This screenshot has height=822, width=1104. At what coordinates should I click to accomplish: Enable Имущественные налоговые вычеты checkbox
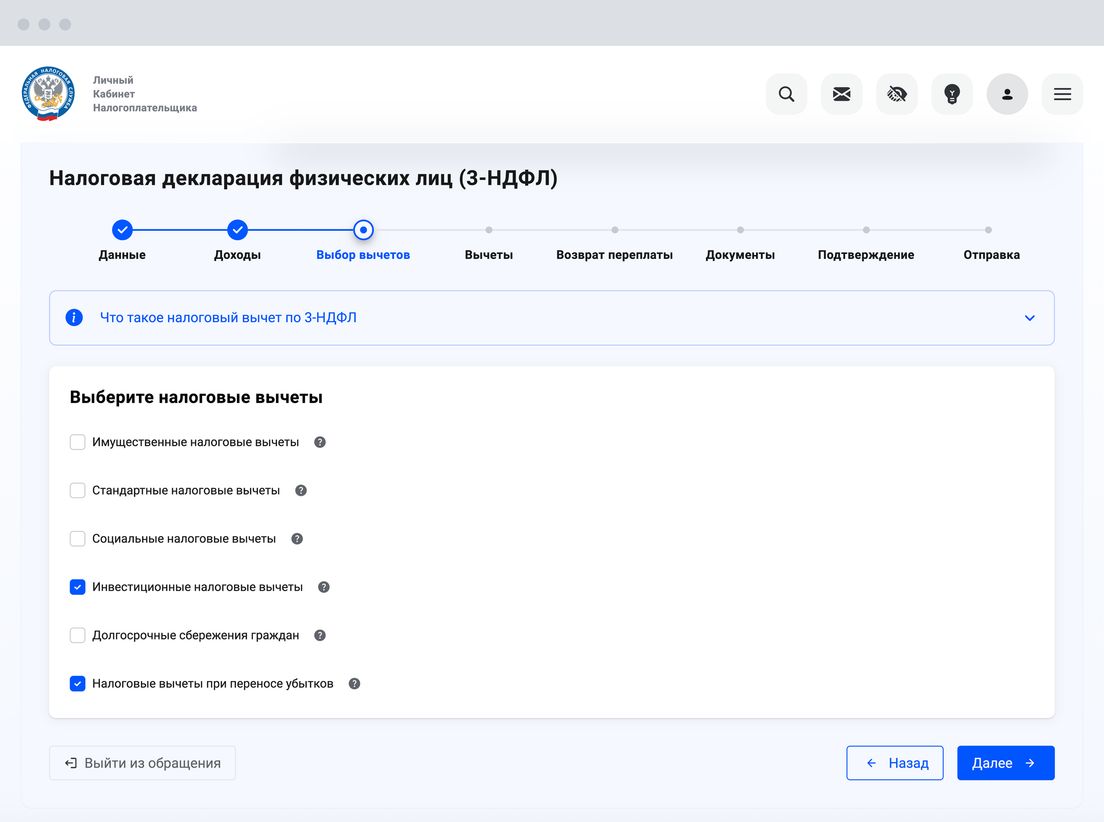pos(77,442)
